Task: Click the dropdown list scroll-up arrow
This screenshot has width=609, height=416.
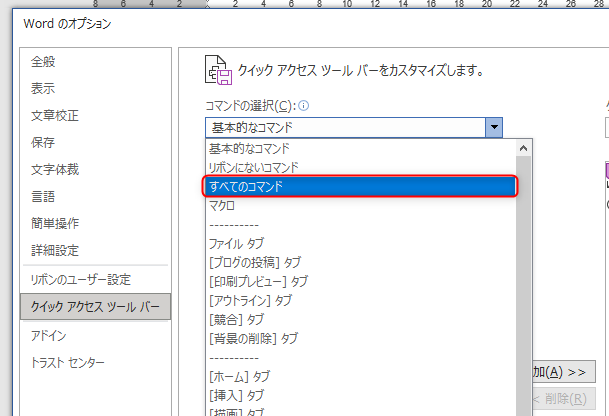Action: click(524, 148)
